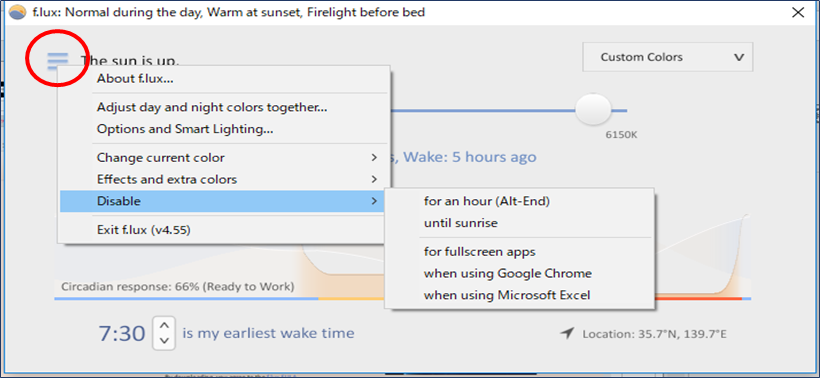820x378 pixels.
Task: Close the f.lux window
Action: [798, 13]
